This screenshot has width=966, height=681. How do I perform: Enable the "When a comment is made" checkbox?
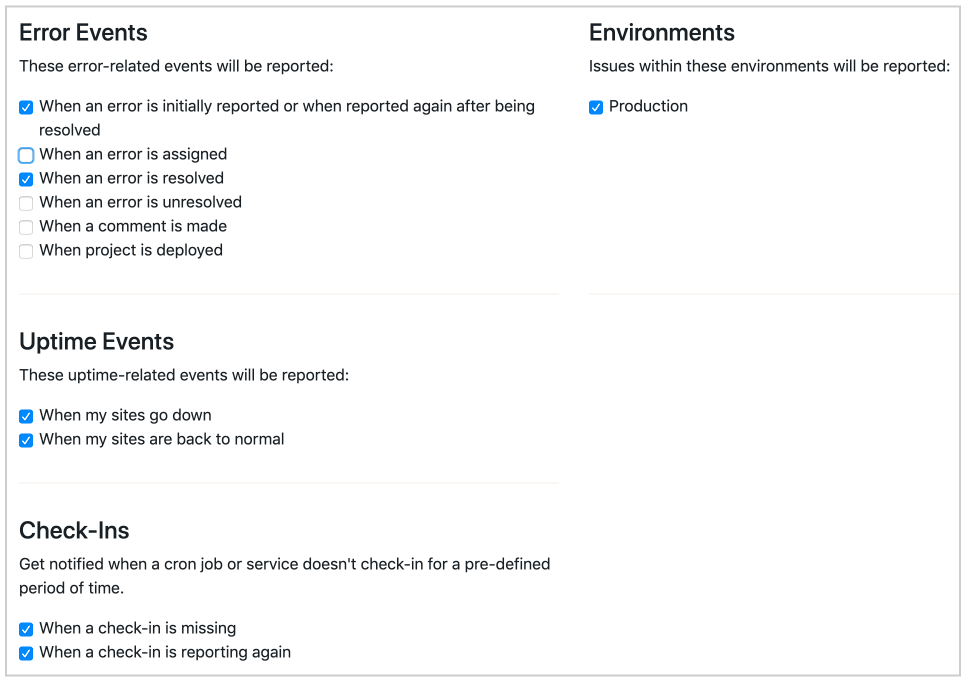point(25,226)
